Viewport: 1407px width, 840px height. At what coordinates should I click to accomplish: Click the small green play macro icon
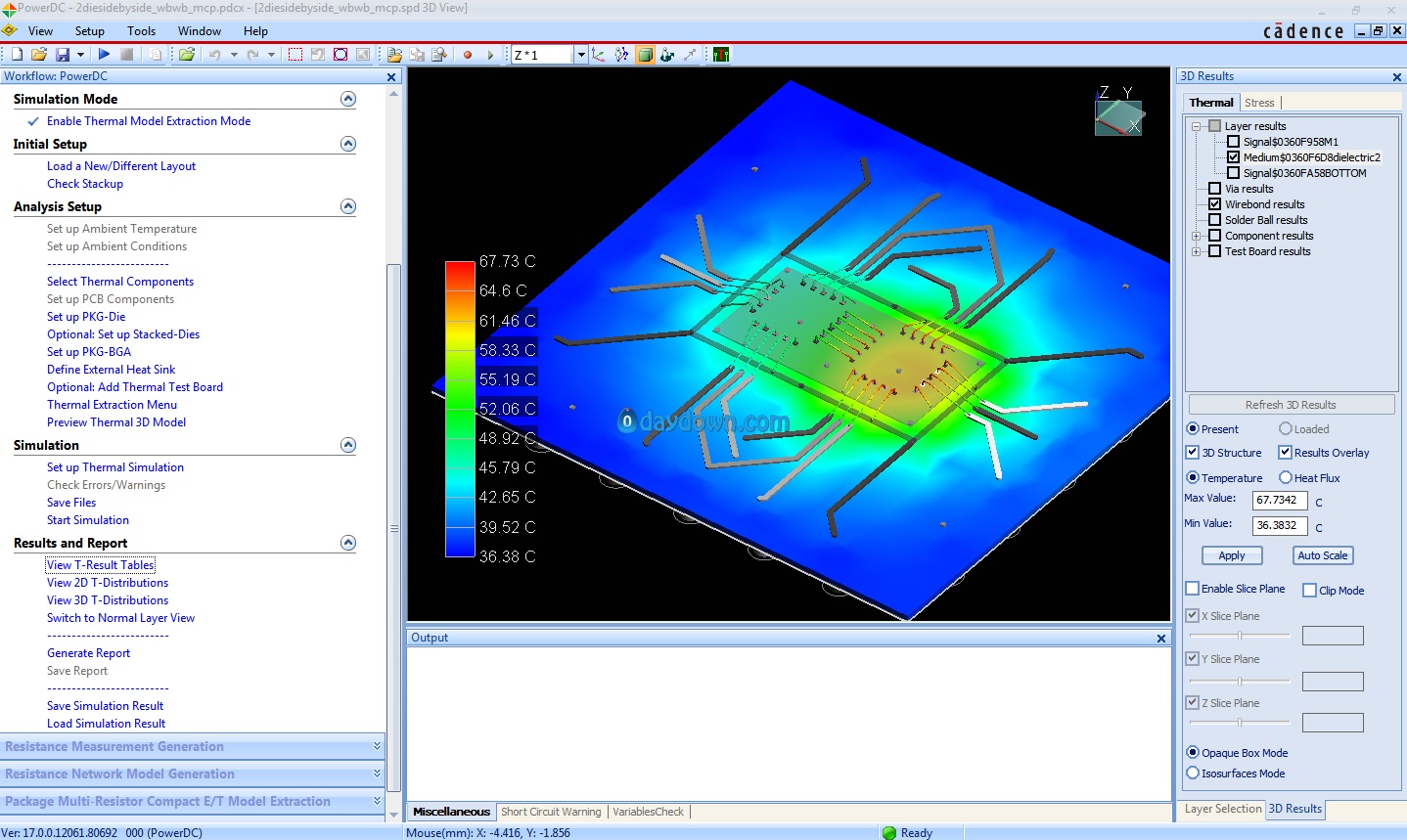point(490,55)
